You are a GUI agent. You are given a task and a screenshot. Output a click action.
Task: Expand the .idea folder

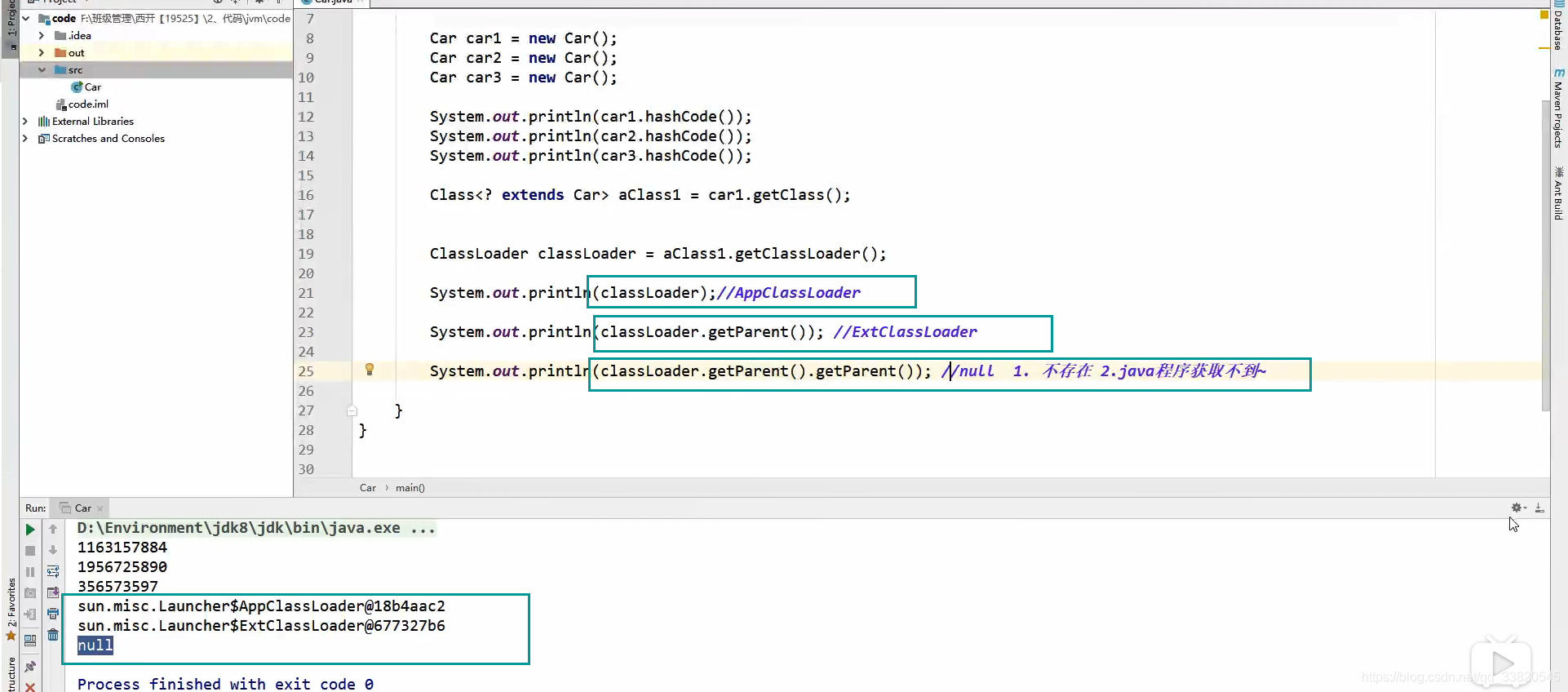pos(42,35)
